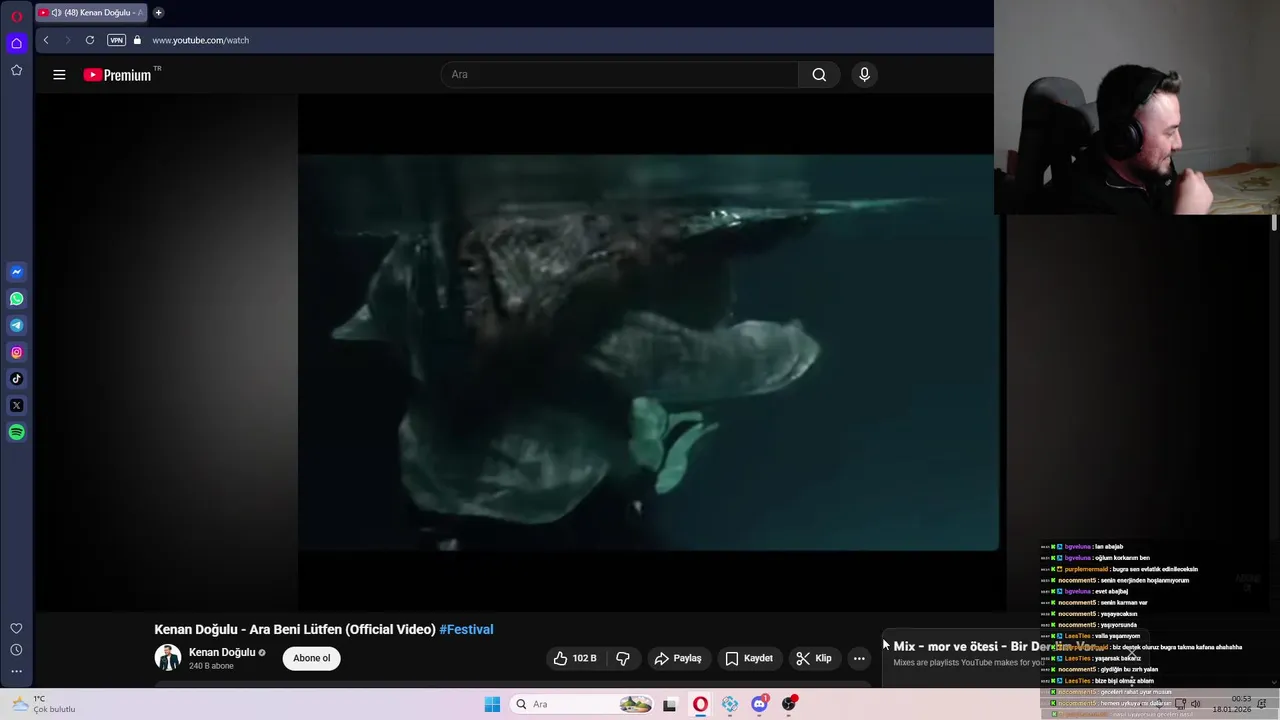Open the three-dots more actions menu

[x=859, y=658]
